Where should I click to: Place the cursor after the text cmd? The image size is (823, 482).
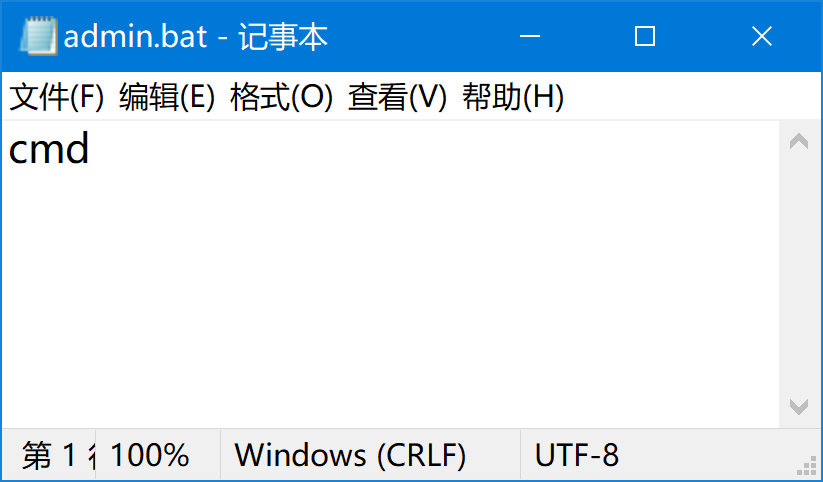(x=91, y=149)
